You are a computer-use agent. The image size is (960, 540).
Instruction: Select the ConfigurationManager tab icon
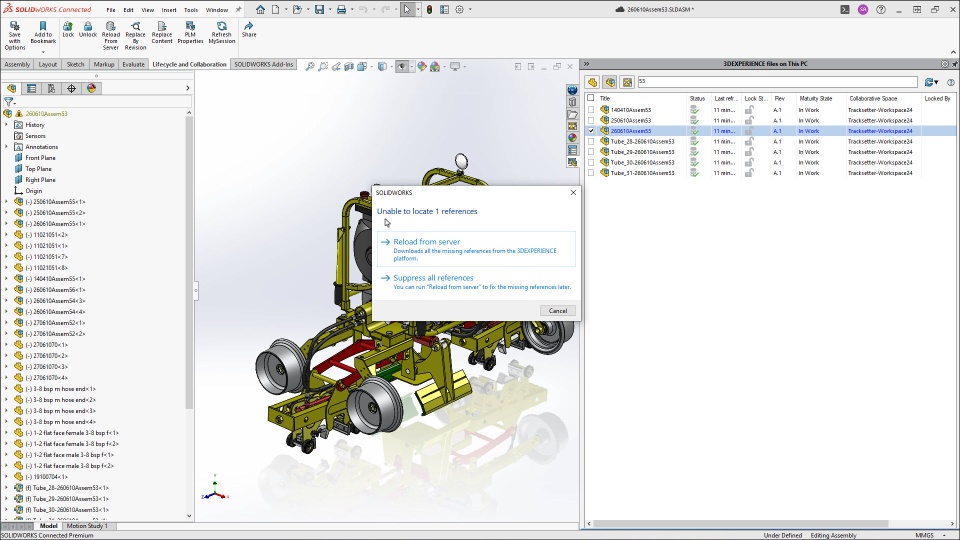coord(51,88)
